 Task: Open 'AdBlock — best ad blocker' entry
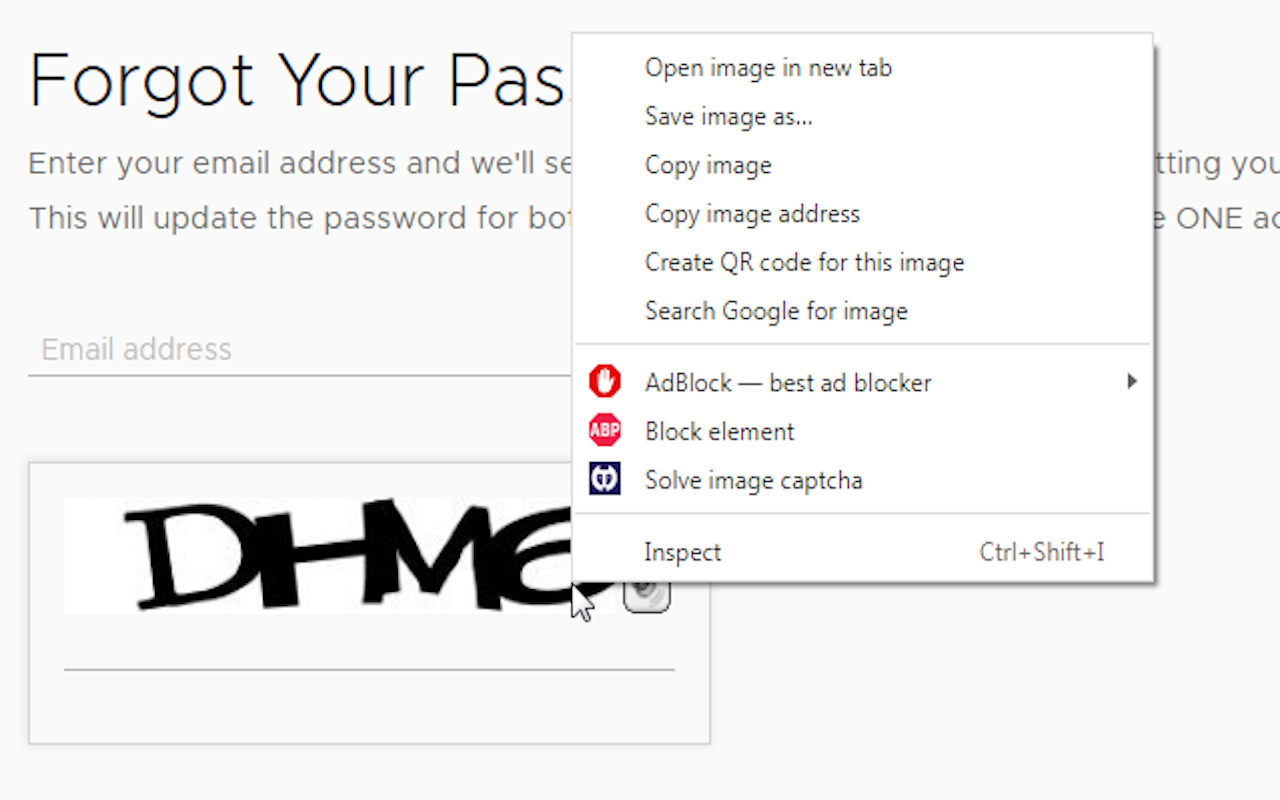(x=788, y=383)
